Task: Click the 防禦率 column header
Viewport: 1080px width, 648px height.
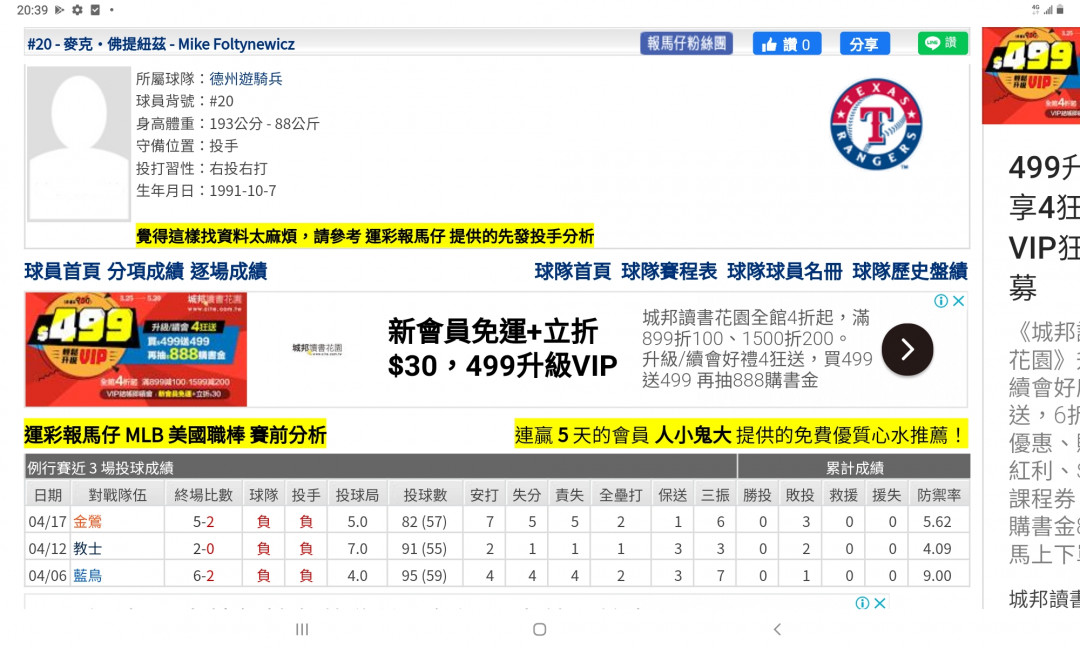Action: (939, 495)
